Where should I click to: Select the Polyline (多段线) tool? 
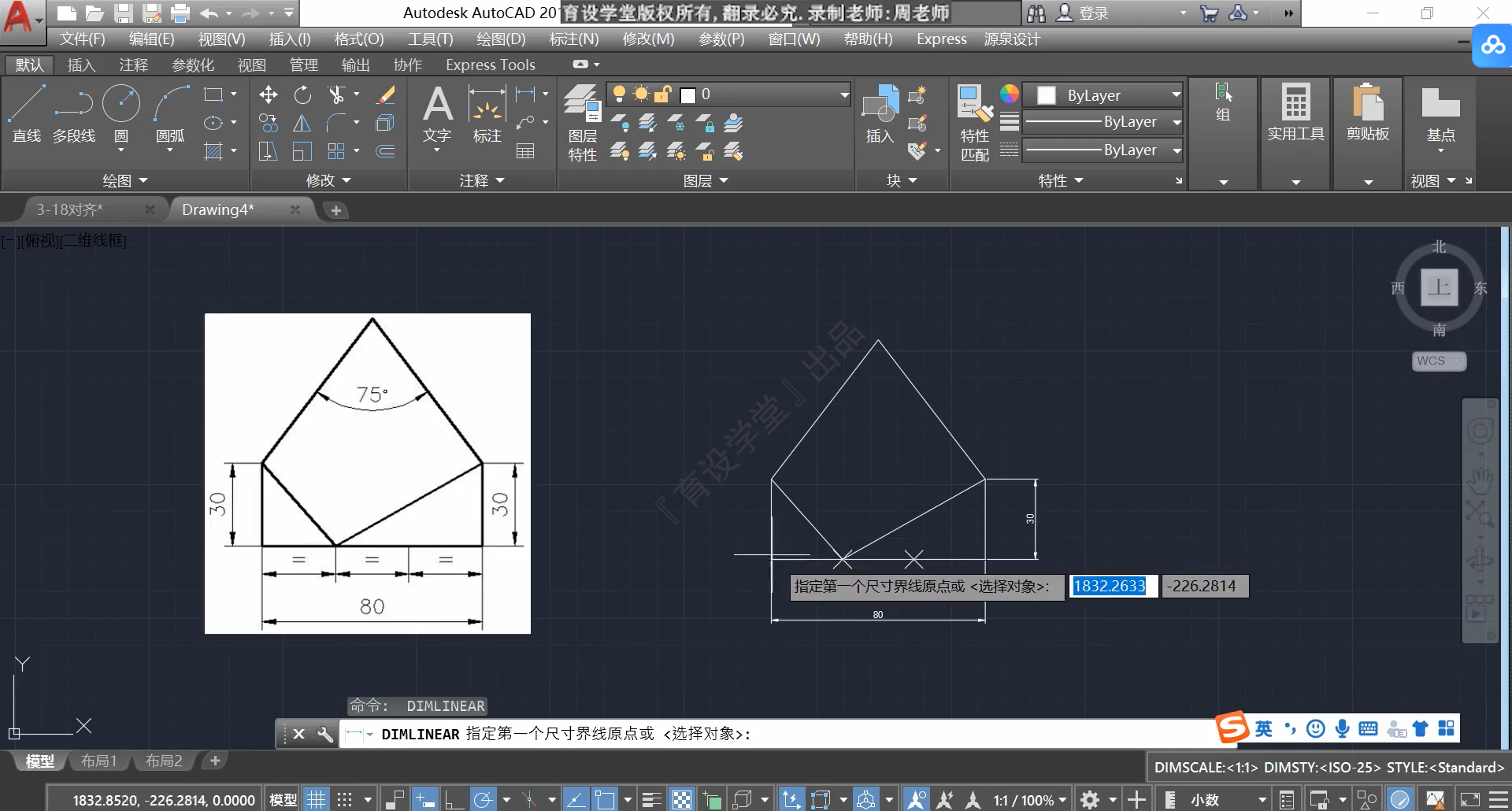click(x=74, y=114)
